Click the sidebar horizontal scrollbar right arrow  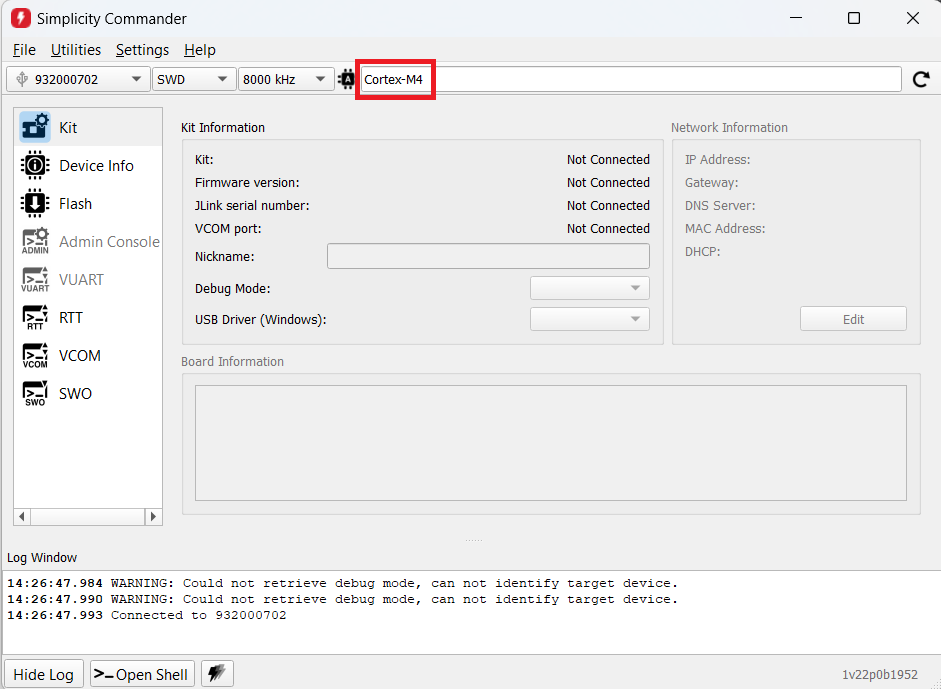(x=153, y=517)
